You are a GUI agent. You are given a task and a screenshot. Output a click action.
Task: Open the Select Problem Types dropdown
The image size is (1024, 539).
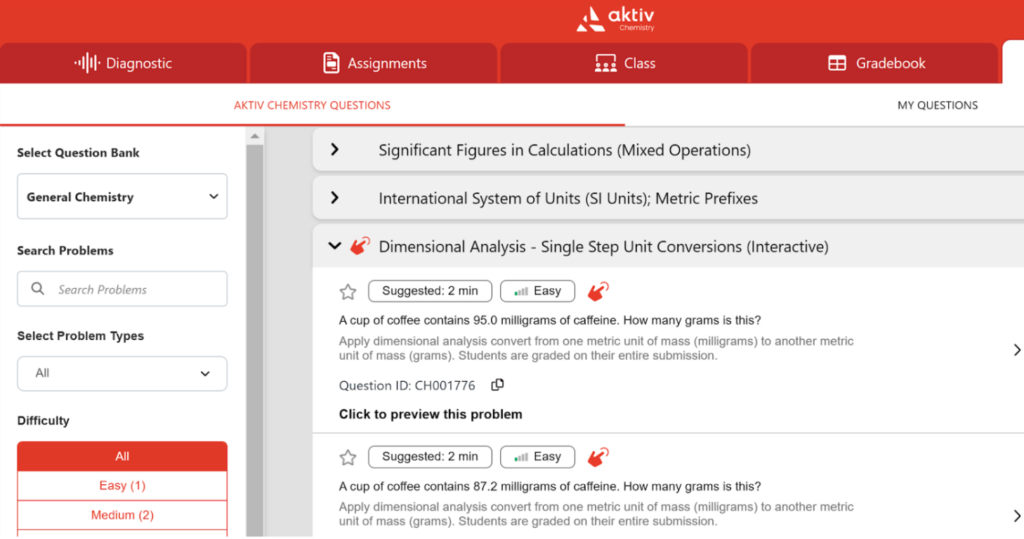point(122,373)
